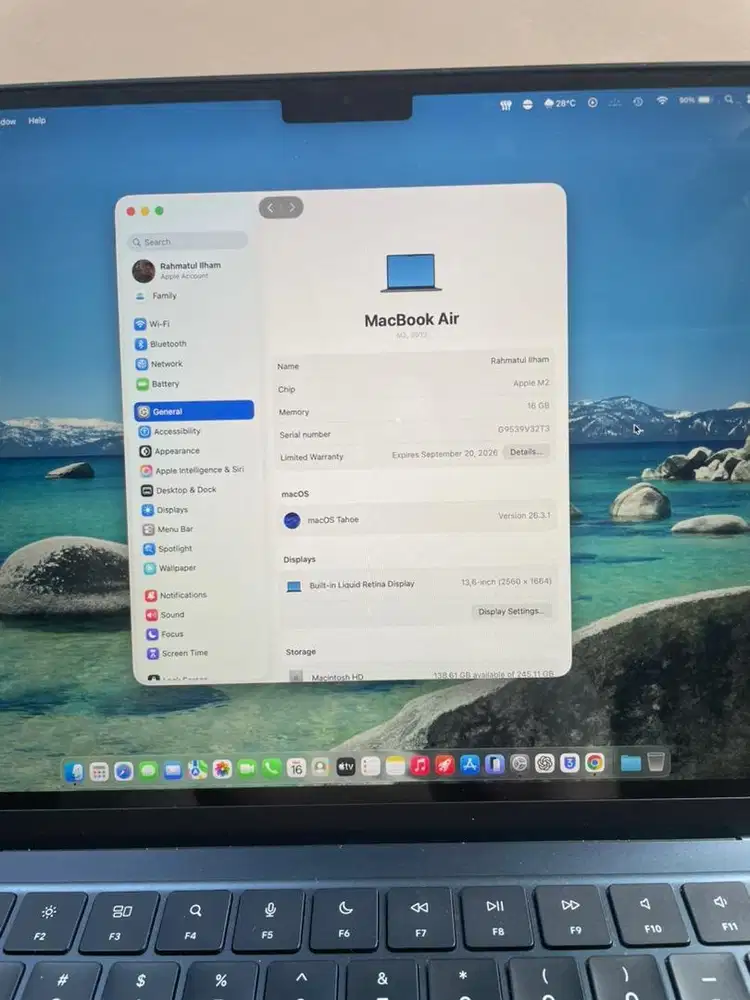Open Focus settings
The height and width of the screenshot is (1000, 750).
pyautogui.click(x=165, y=634)
